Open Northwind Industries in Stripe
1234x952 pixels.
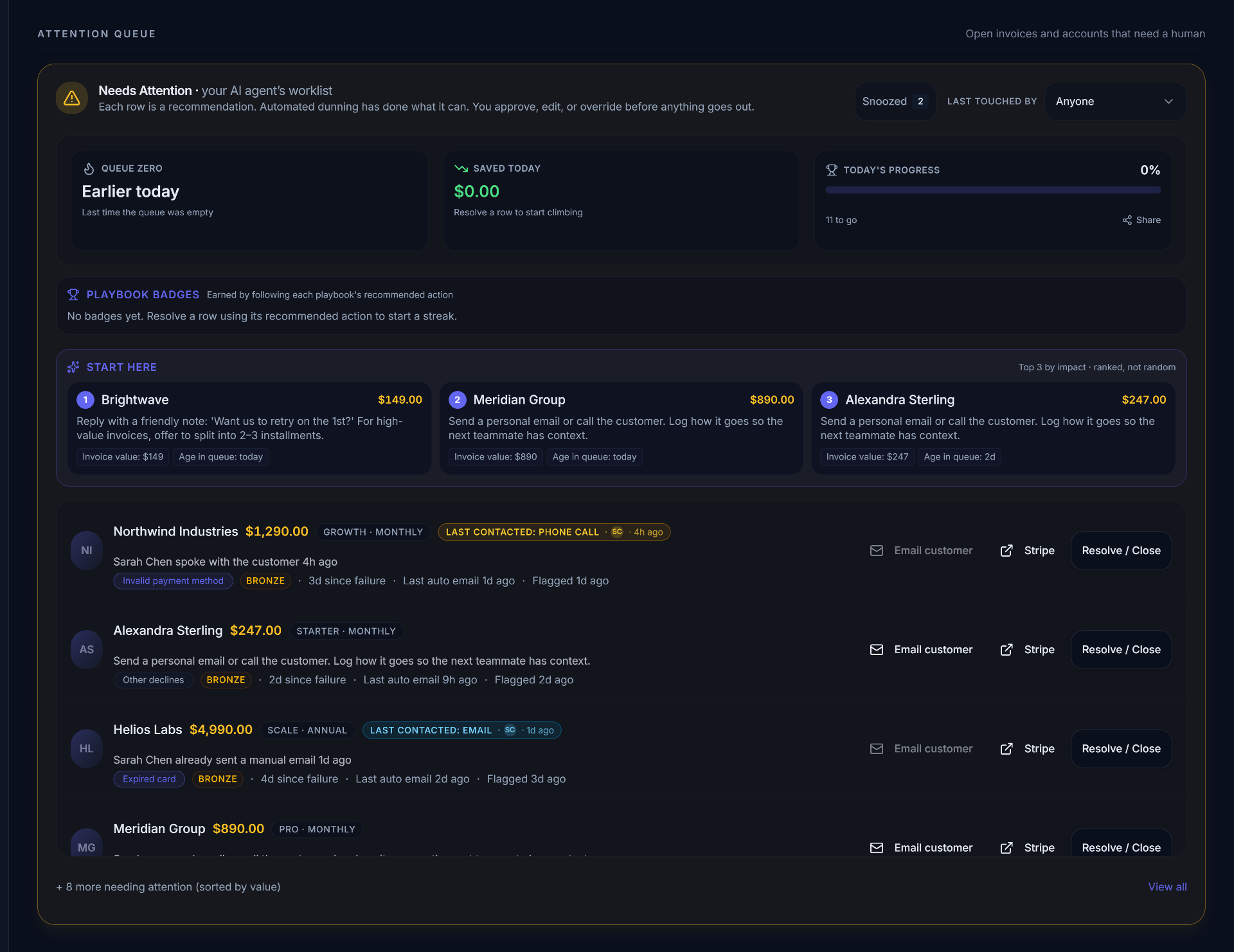(x=1028, y=550)
